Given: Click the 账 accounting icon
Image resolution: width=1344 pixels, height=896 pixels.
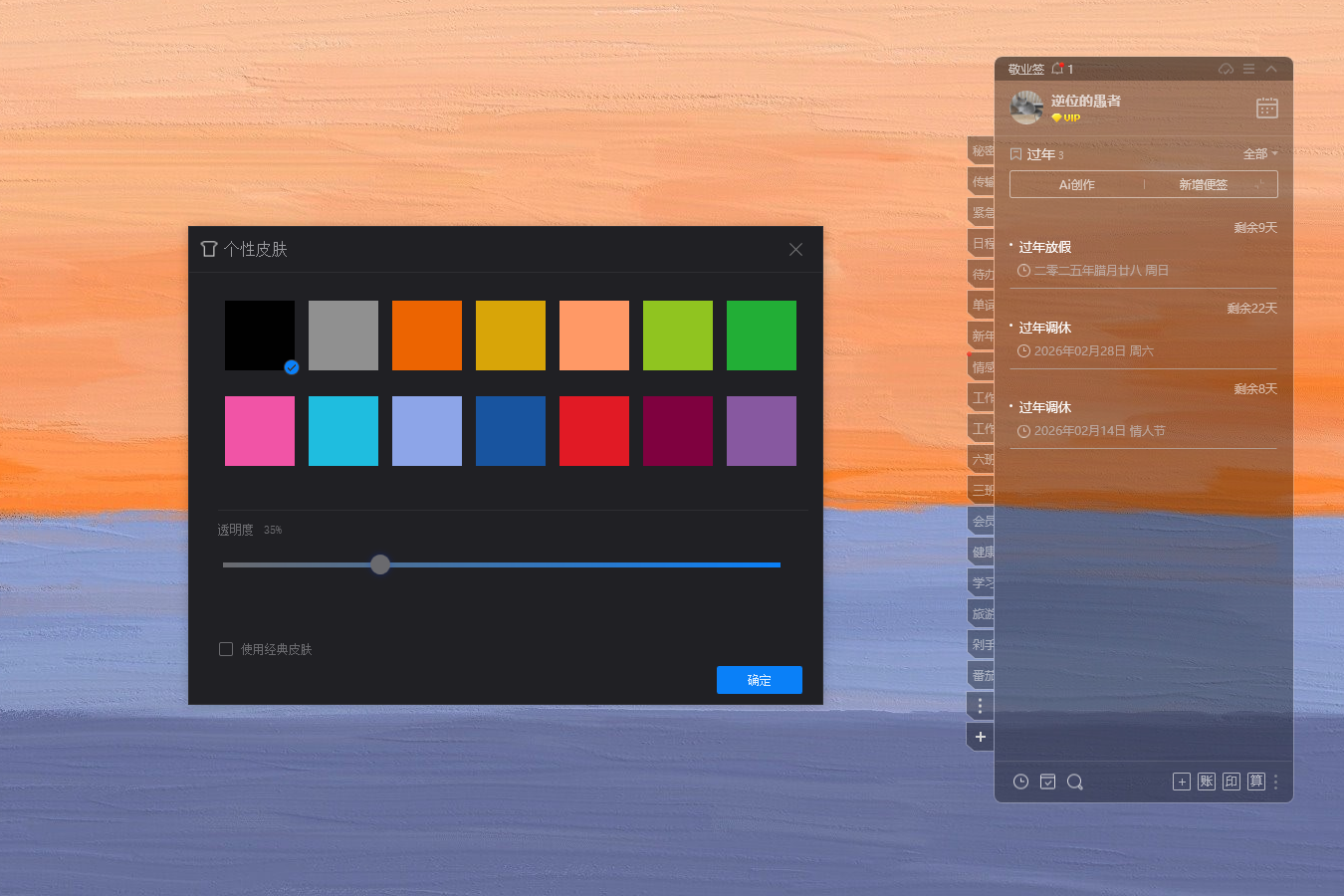Looking at the screenshot, I should [1207, 782].
